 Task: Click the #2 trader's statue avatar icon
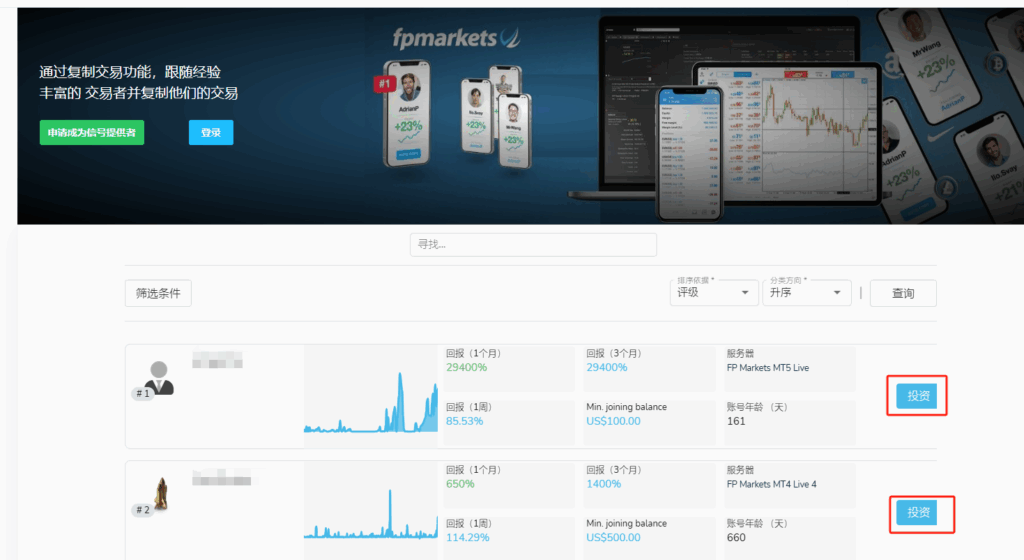pos(158,491)
